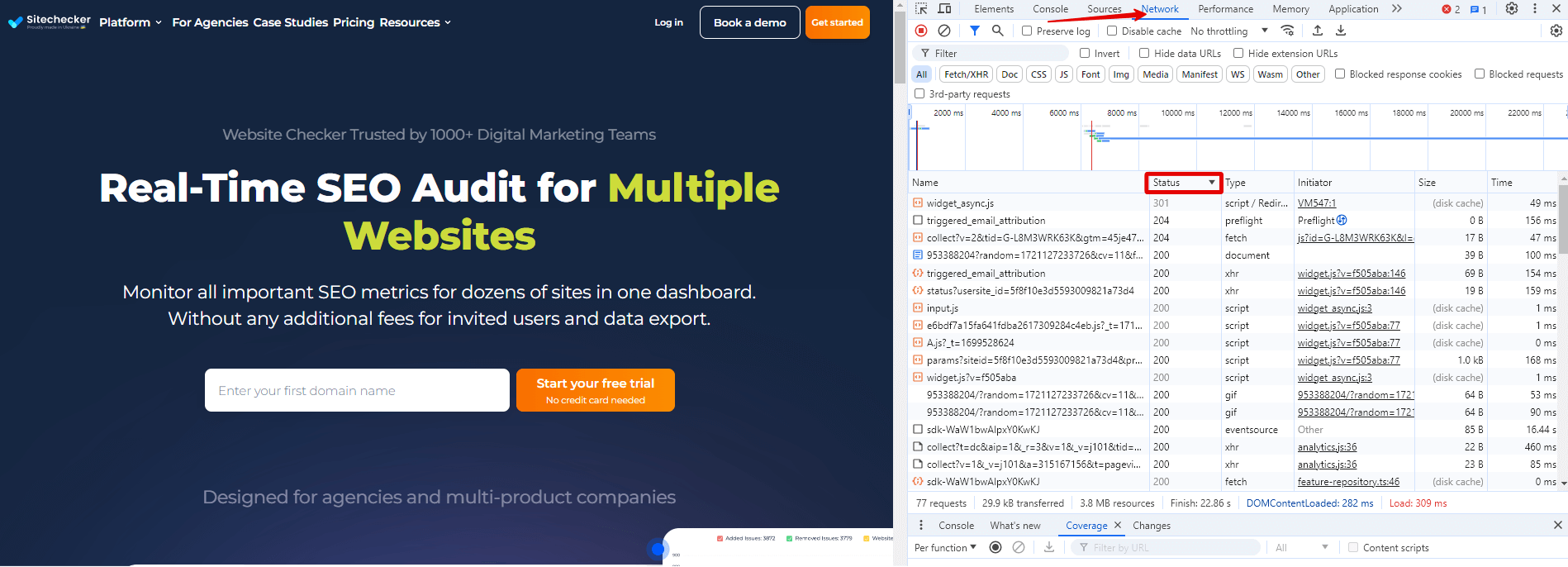Check Hide data URLs
This screenshot has height=567, width=1568.
point(1144,53)
